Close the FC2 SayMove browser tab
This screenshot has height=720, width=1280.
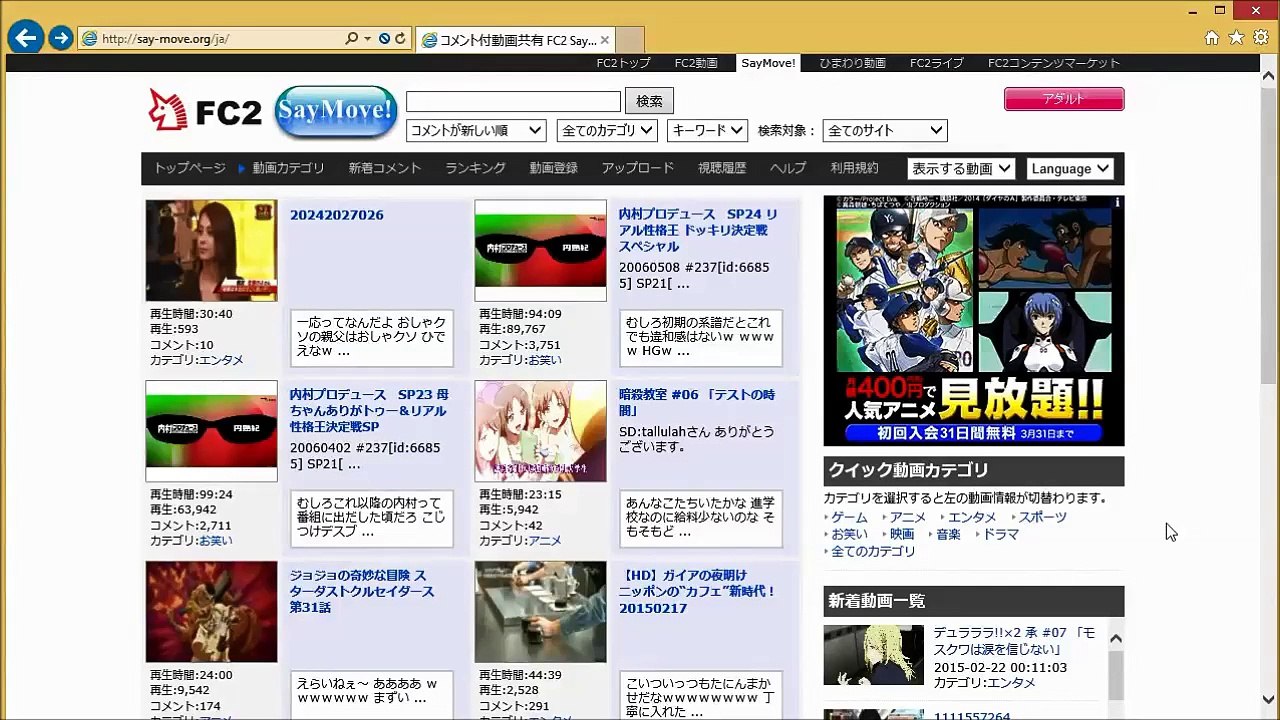[605, 40]
